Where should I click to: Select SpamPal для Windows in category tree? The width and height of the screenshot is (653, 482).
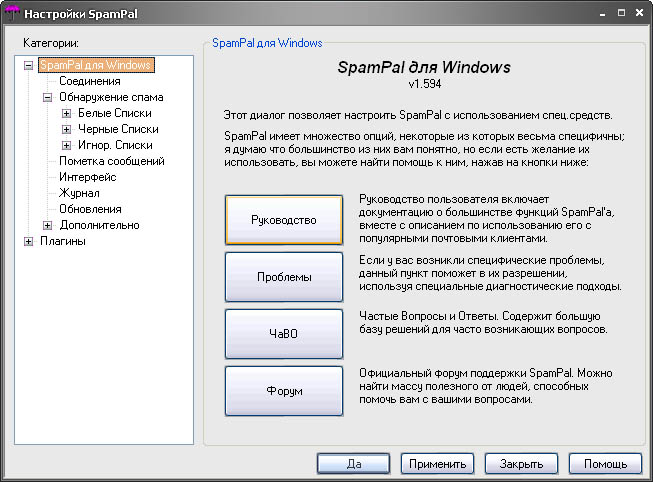96,65
